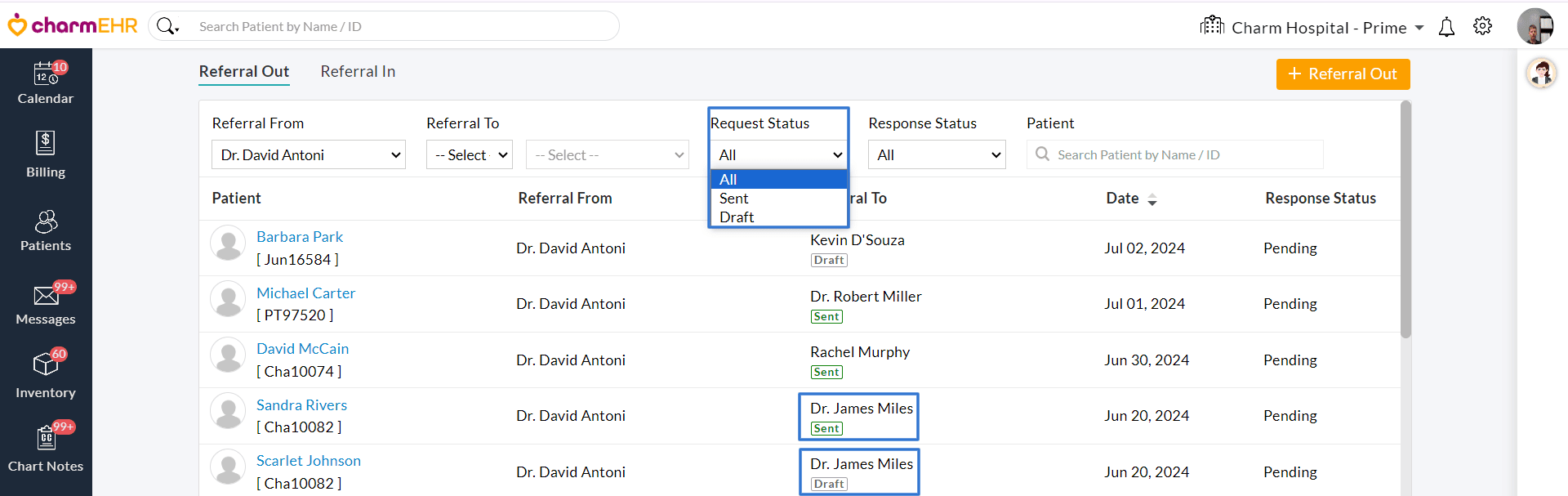Click Patient column header

[236, 199]
